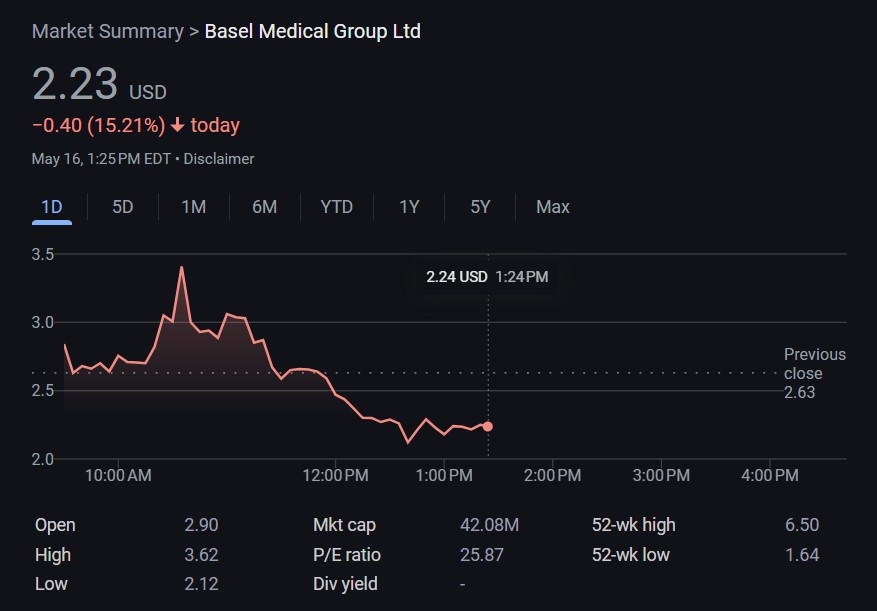Select the 1D time range tab

point(51,207)
